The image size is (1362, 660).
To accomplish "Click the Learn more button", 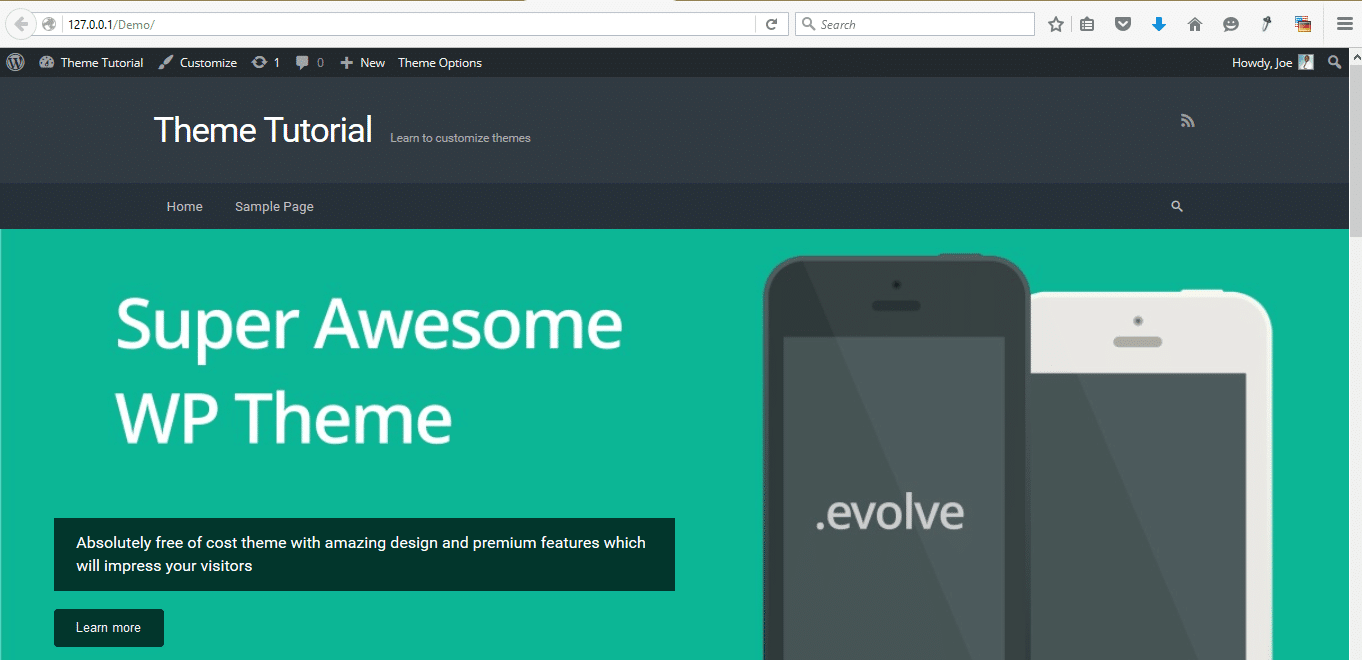I will [109, 628].
